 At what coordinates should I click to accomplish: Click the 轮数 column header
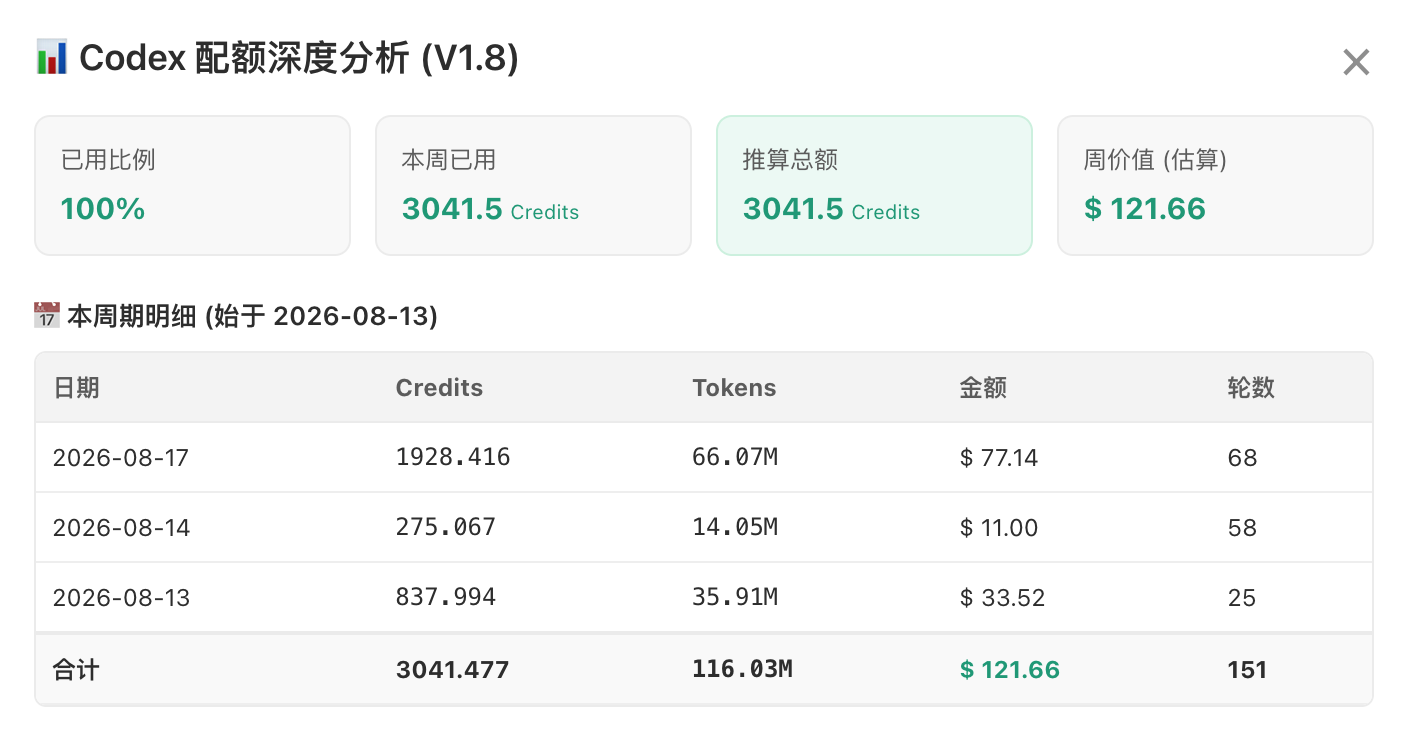pyautogui.click(x=1251, y=388)
